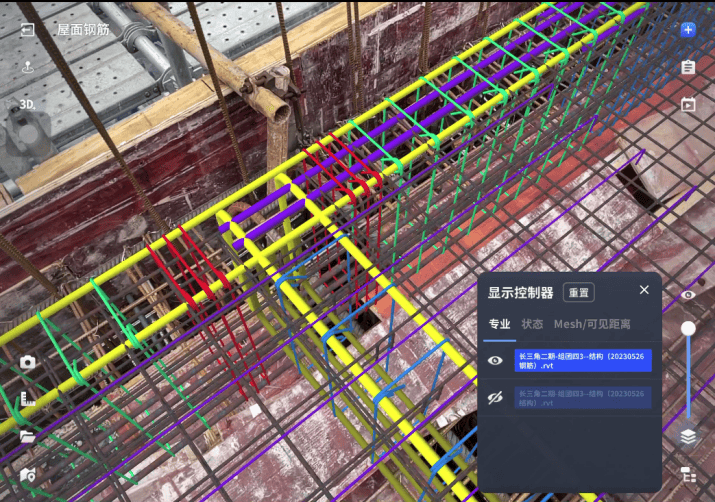Click the 重置 reset button

pyautogui.click(x=578, y=292)
